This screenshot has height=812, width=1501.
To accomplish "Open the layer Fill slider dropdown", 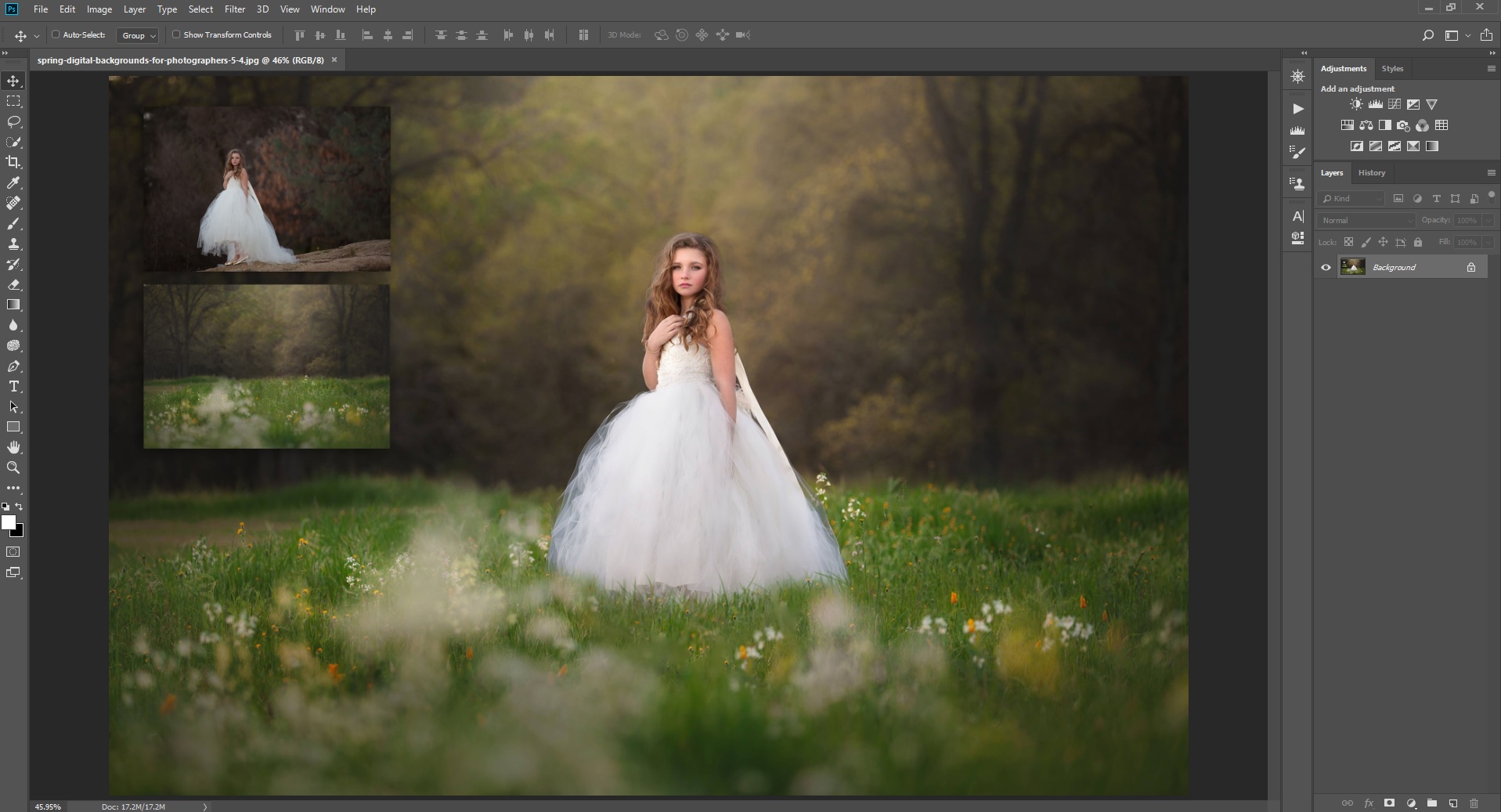I will click(1488, 243).
